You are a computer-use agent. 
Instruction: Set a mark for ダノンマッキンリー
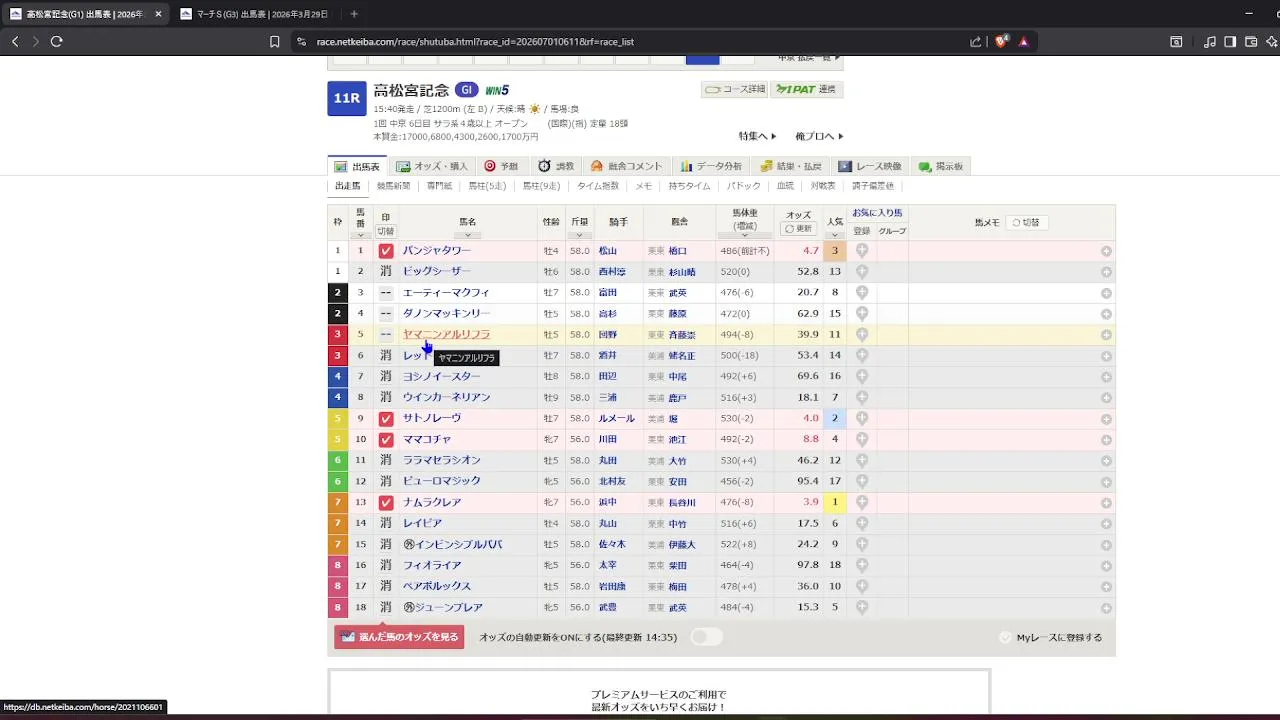(x=386, y=313)
